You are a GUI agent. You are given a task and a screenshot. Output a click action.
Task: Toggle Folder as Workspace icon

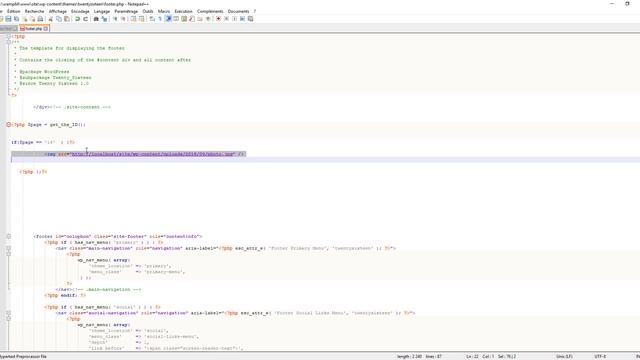click(200, 19)
